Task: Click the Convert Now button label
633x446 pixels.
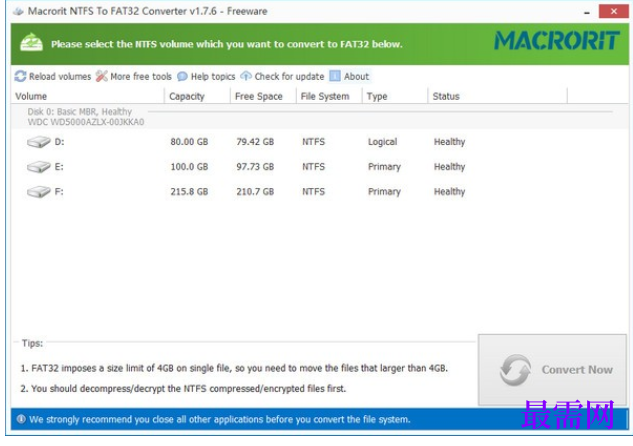Action: pos(577,370)
